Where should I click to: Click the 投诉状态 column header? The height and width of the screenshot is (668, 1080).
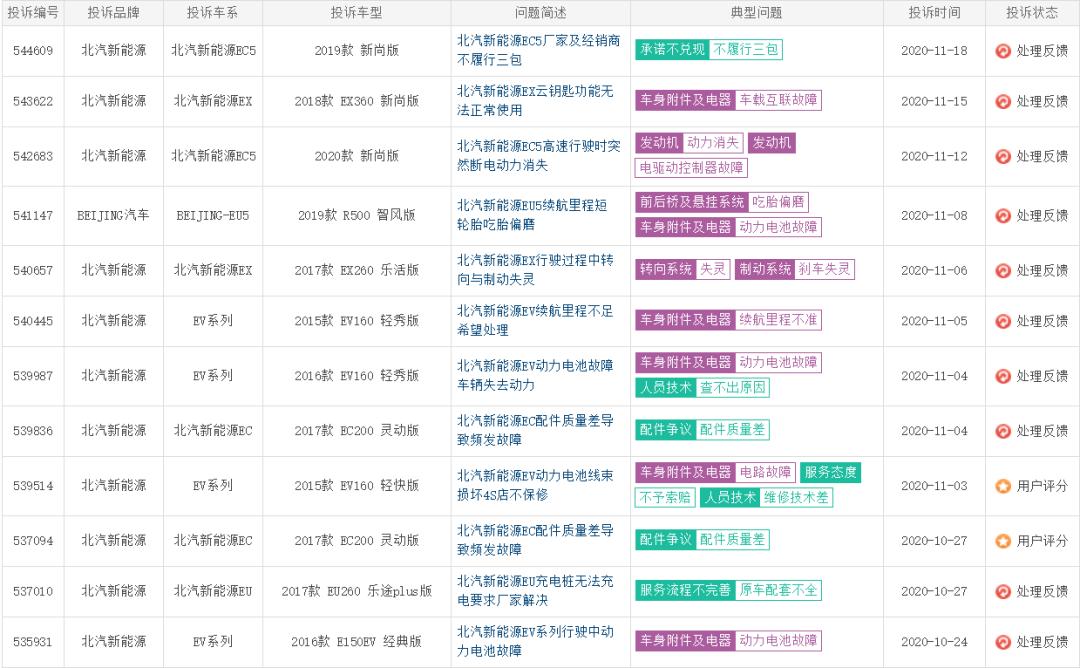1031,13
